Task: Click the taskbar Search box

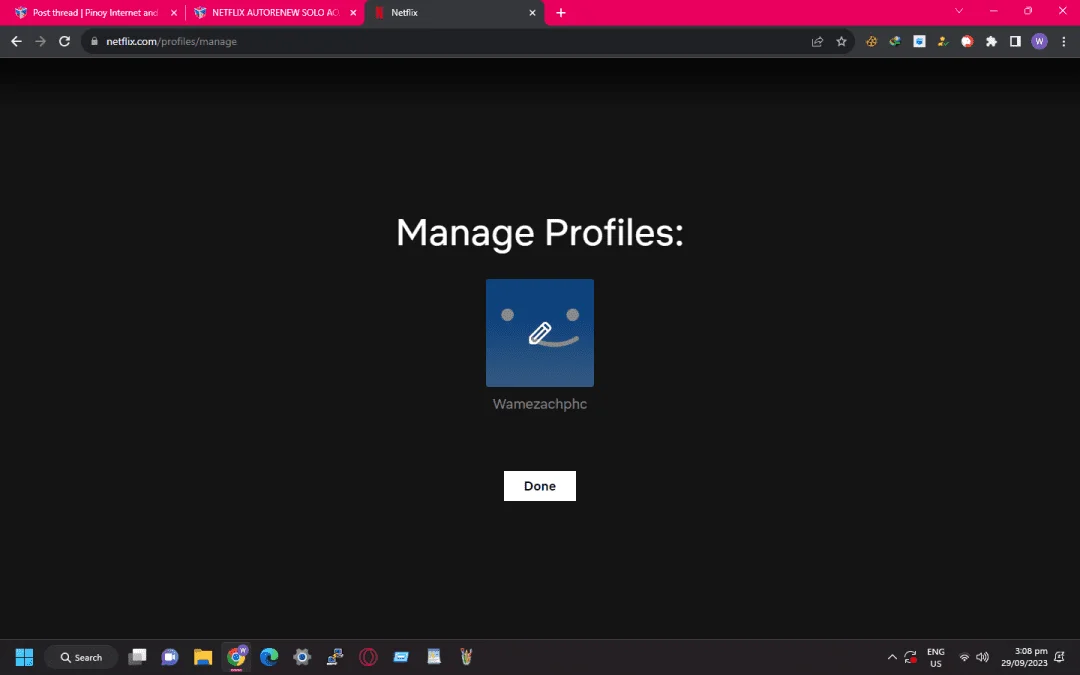Action: (81, 657)
